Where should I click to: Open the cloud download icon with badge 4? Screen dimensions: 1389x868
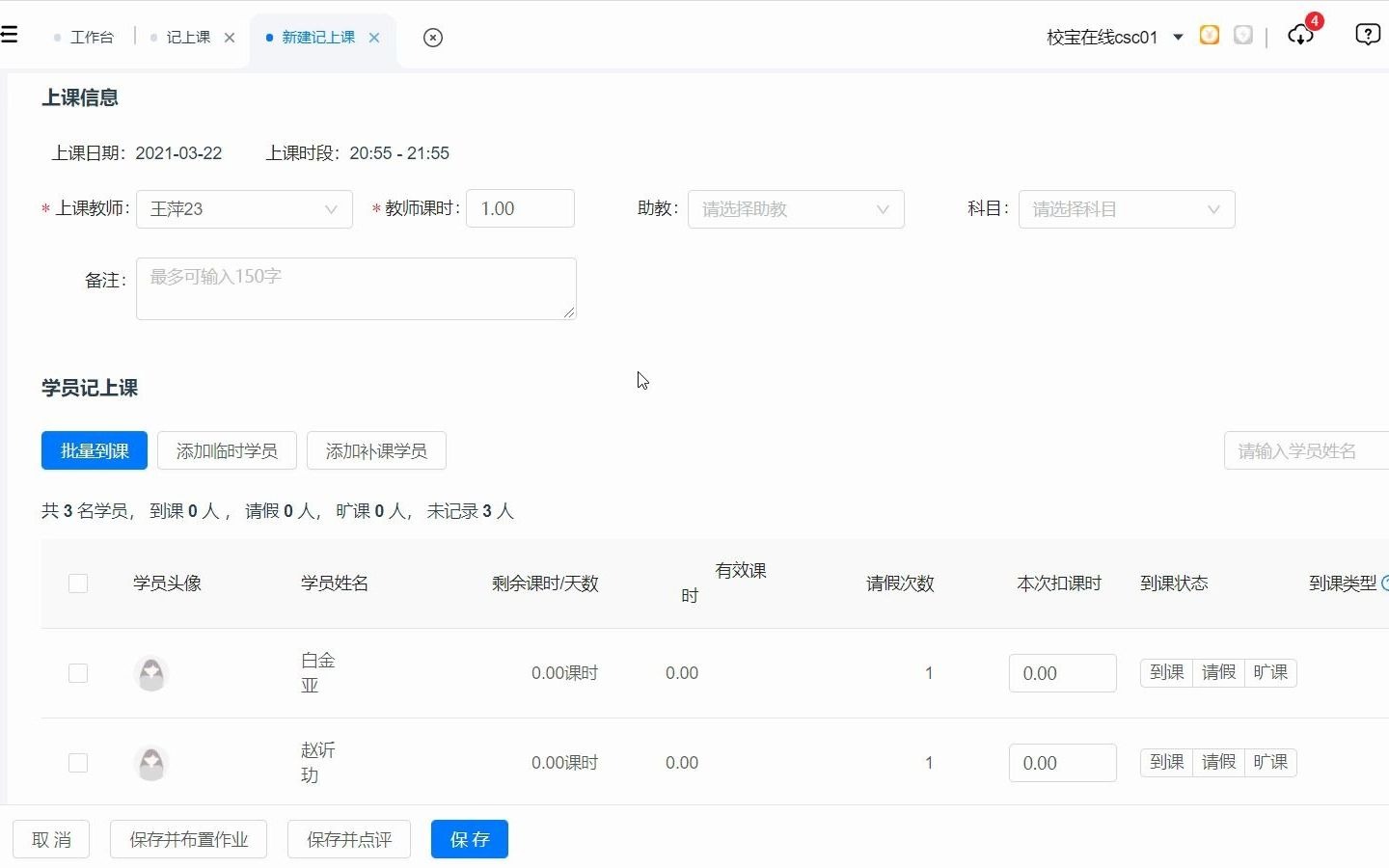(x=1300, y=36)
